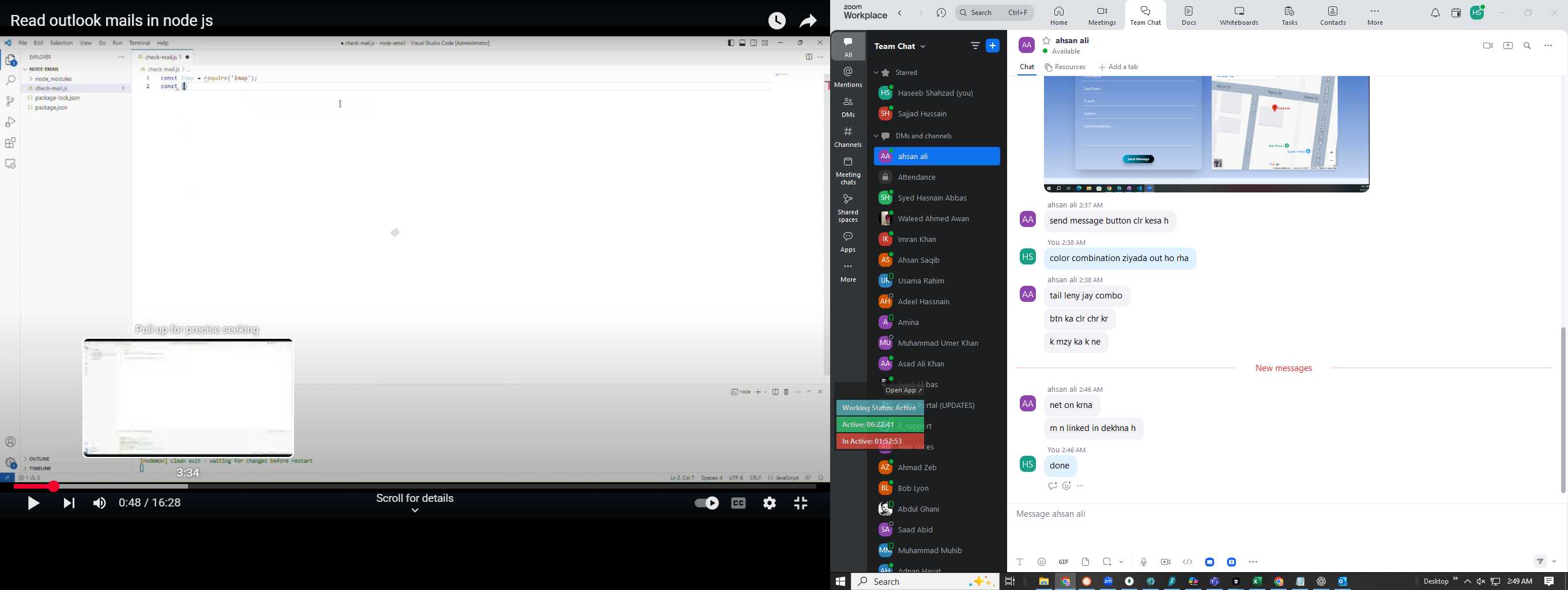Open Shared spaces in sidebar
The image size is (1568, 590).
(849, 208)
